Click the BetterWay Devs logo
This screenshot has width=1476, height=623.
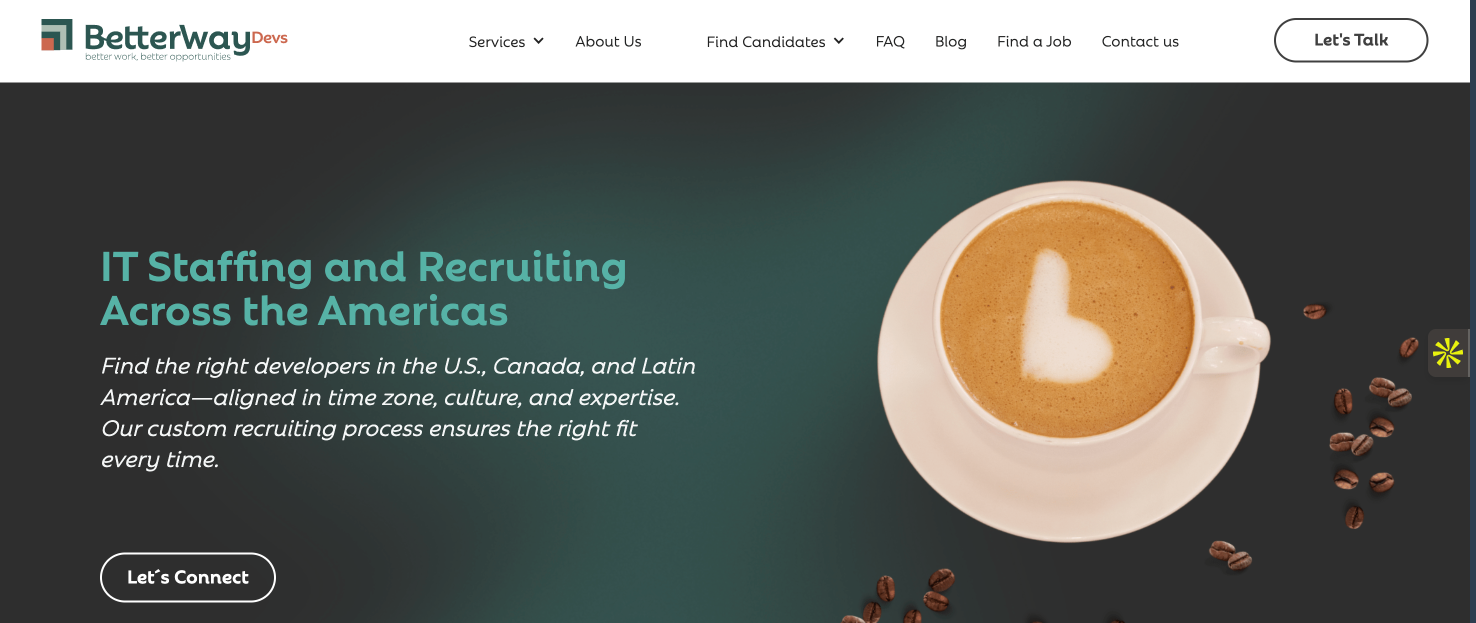tap(164, 40)
